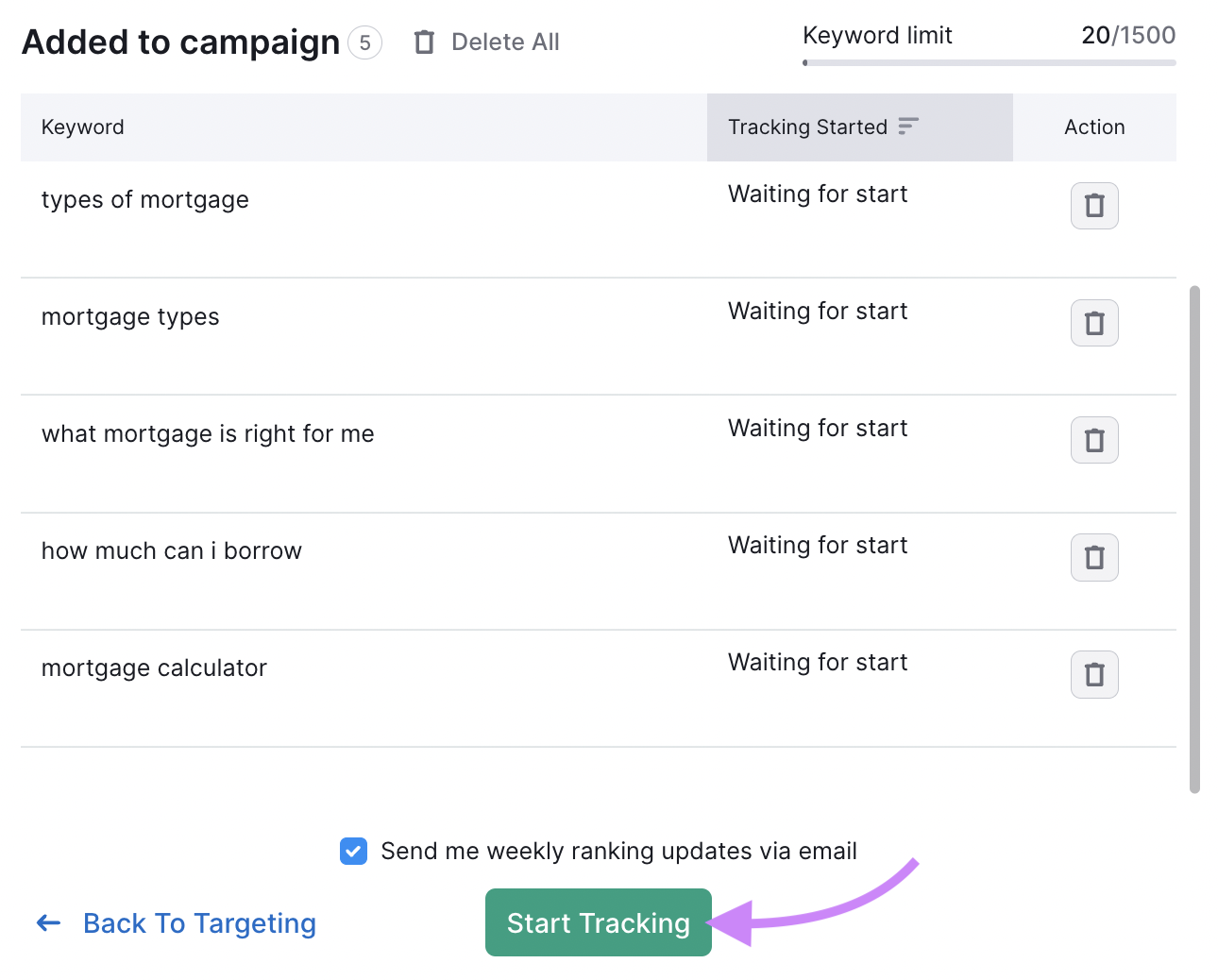
Task: Go Back To Targeting step
Action: click(x=199, y=923)
